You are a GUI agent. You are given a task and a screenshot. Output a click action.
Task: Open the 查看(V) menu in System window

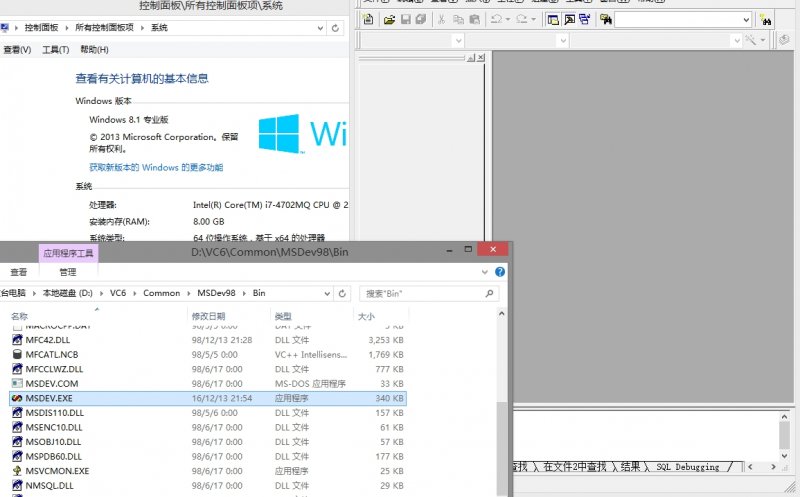pyautogui.click(x=17, y=49)
